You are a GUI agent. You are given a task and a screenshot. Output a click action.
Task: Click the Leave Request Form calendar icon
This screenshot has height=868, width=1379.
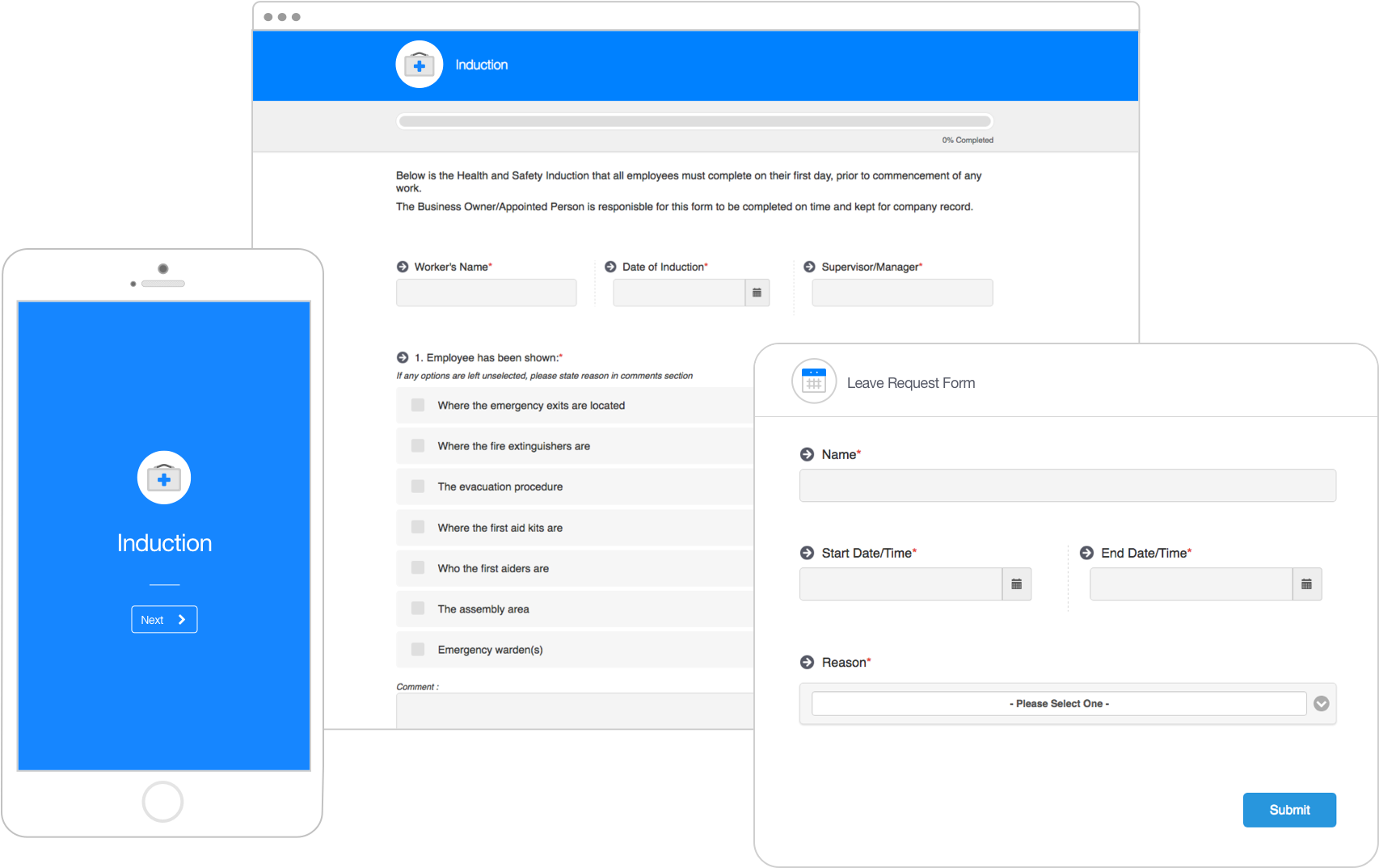pyautogui.click(x=814, y=381)
